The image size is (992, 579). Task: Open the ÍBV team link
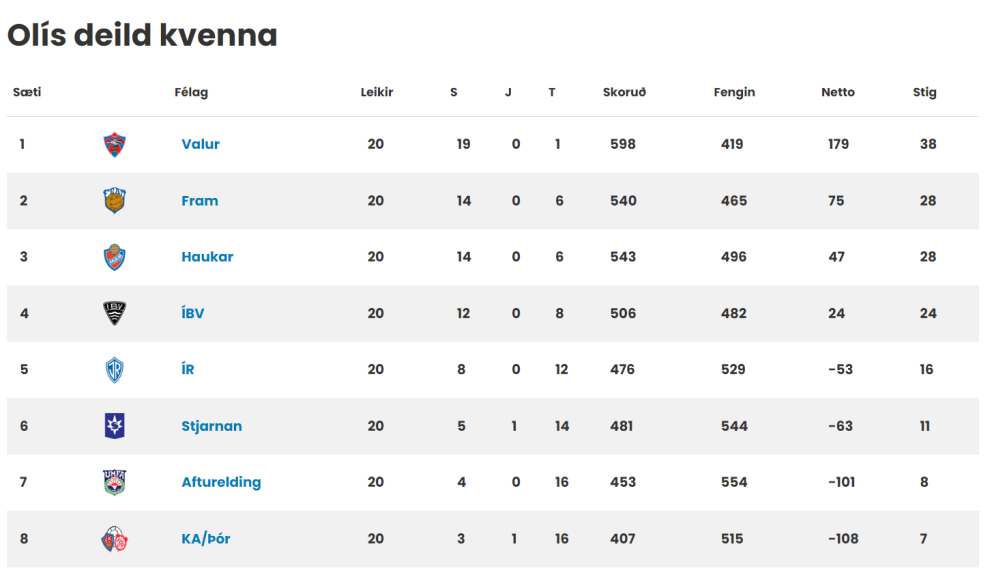192,313
